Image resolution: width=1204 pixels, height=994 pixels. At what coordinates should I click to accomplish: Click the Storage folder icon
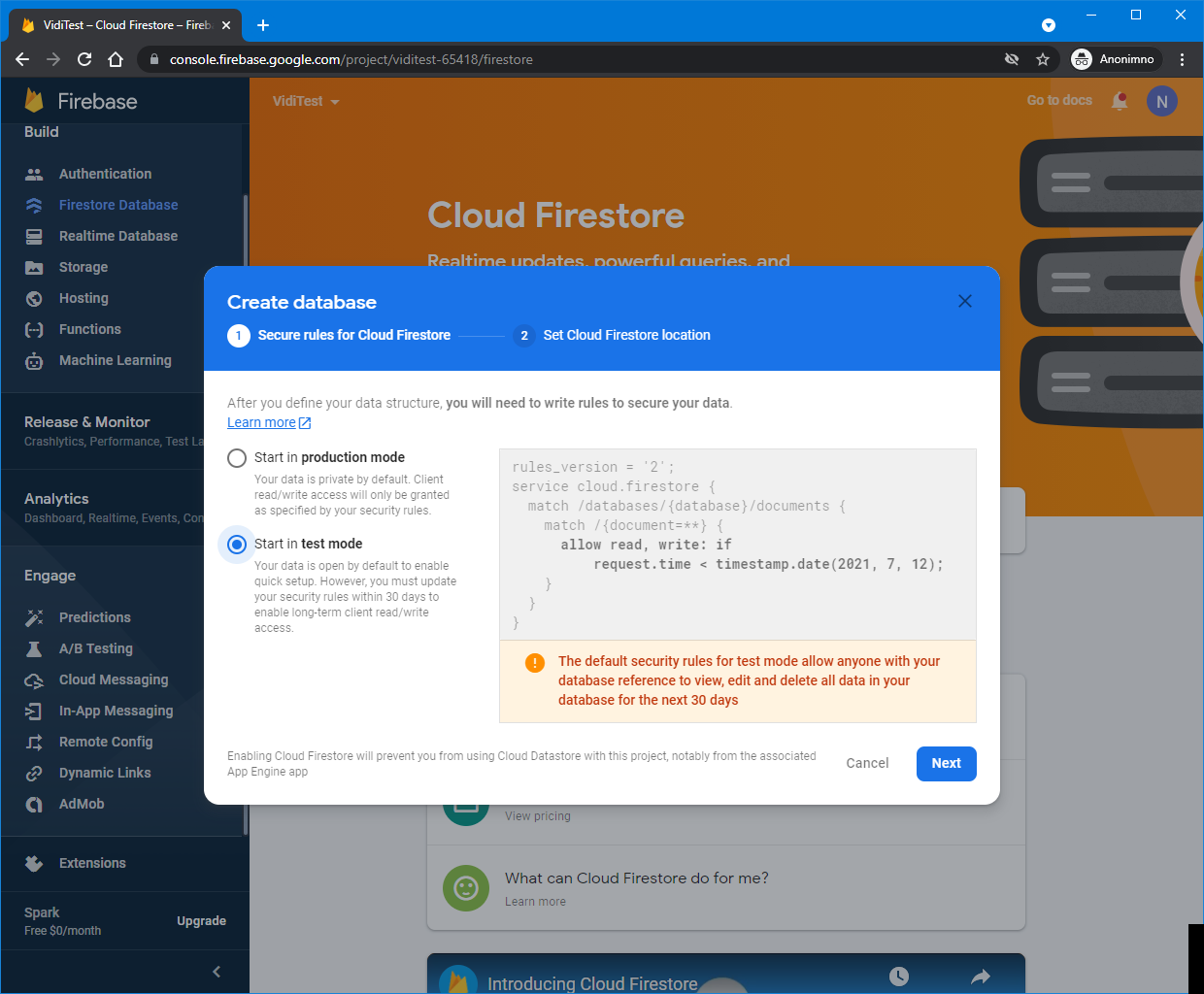pyautogui.click(x=34, y=267)
